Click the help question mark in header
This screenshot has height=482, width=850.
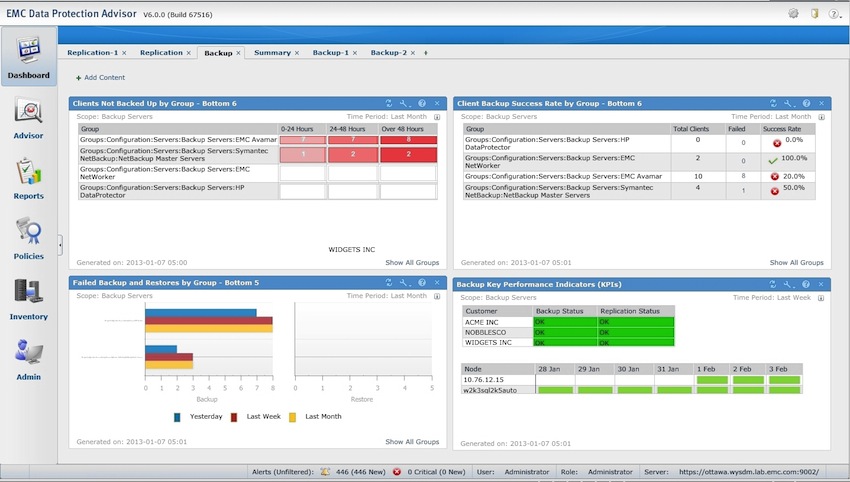click(x=834, y=14)
